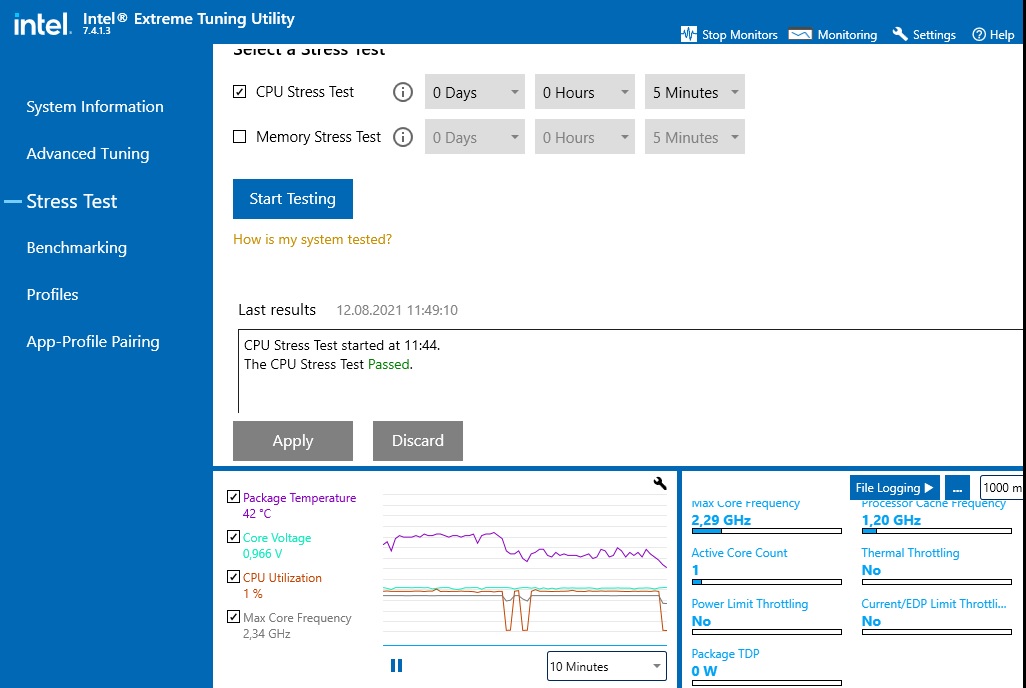Click the 'Passed' result text
Image resolution: width=1026 pixels, height=688 pixels.
click(389, 365)
